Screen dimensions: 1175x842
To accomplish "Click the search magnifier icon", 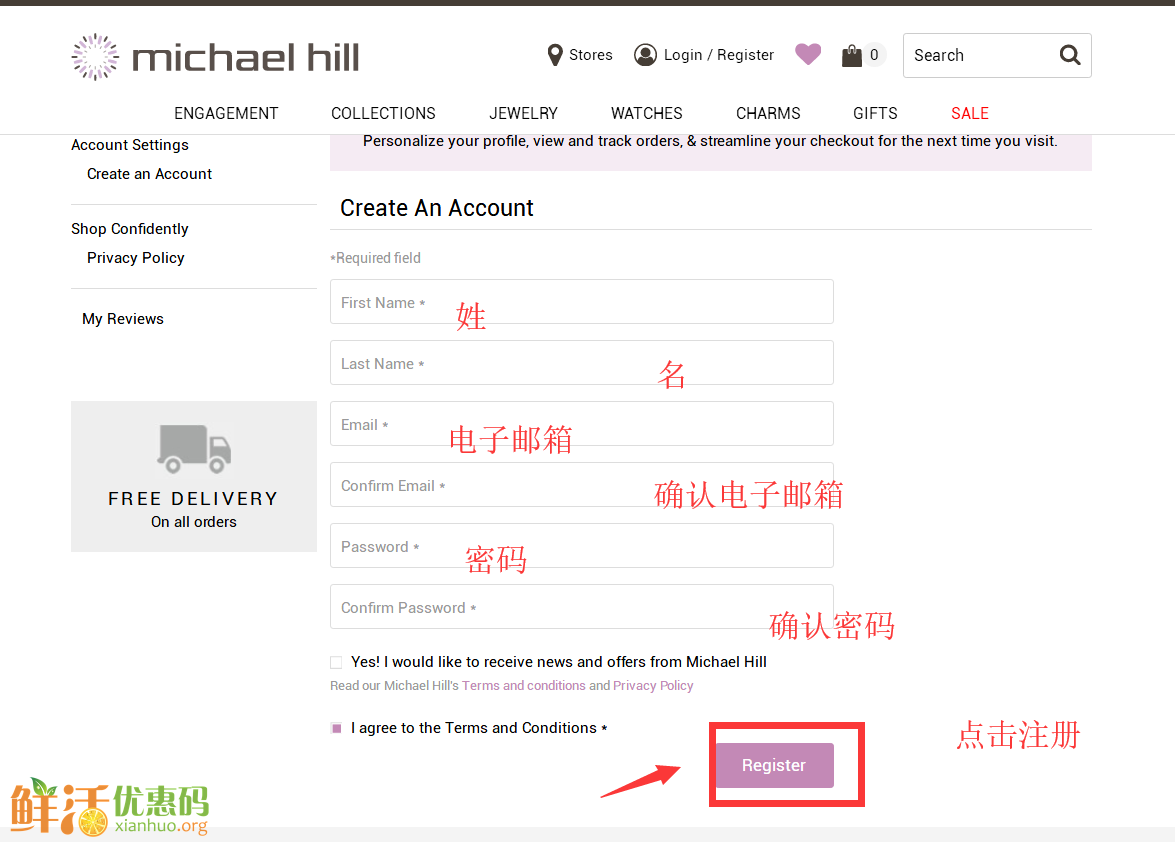I will click(1069, 55).
